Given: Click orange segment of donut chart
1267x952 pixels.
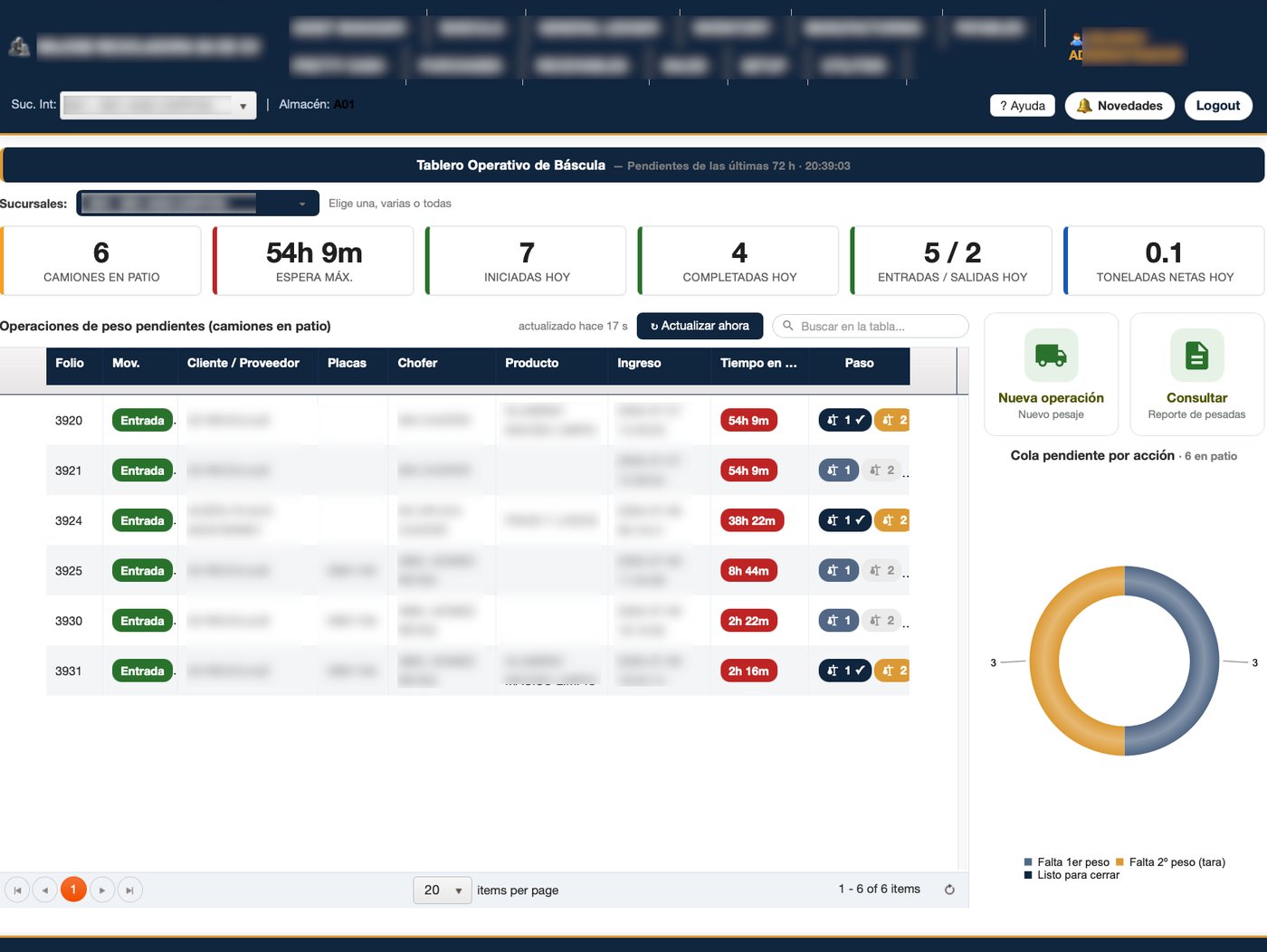Looking at the screenshot, I should tap(1044, 661).
